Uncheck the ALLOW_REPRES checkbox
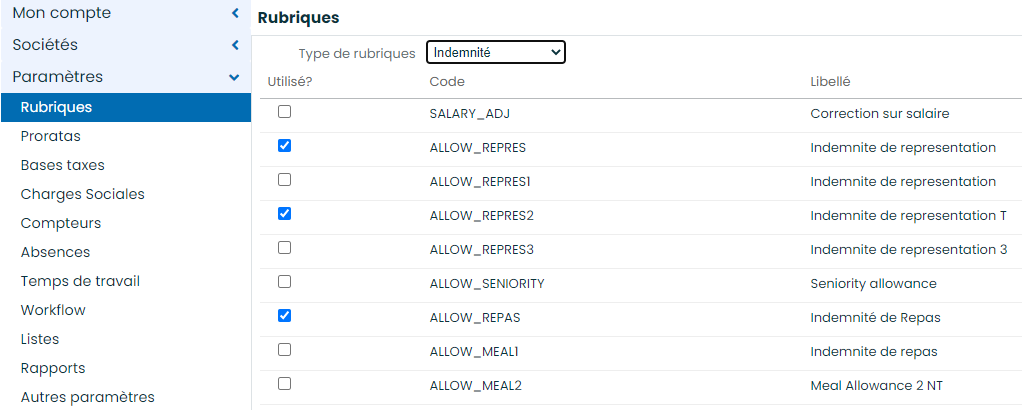 click(284, 146)
